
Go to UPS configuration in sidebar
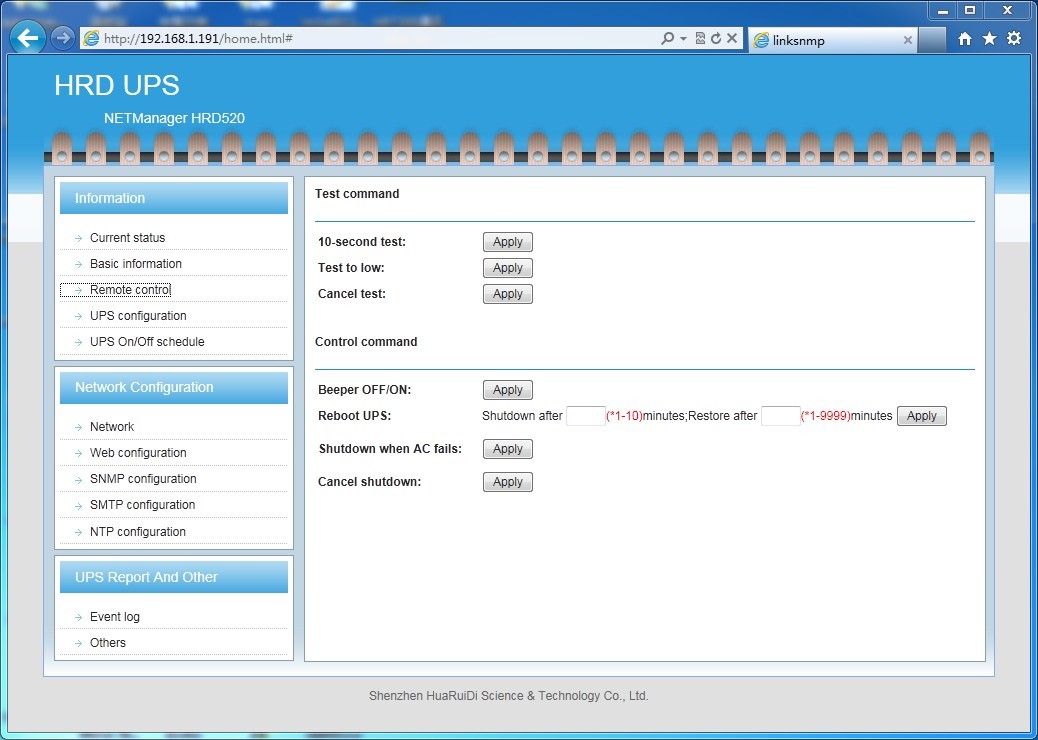tap(138, 316)
